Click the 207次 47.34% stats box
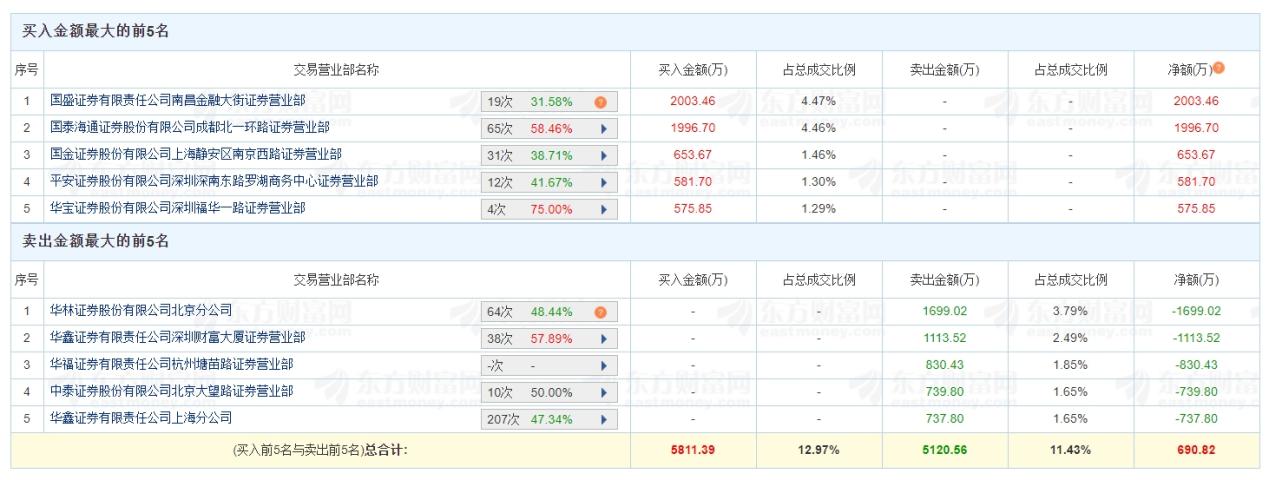The height and width of the screenshot is (480, 1269). click(549, 420)
